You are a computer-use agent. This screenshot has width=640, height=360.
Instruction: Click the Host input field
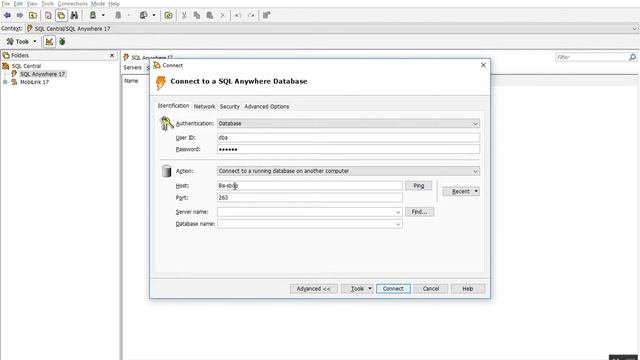click(309, 186)
